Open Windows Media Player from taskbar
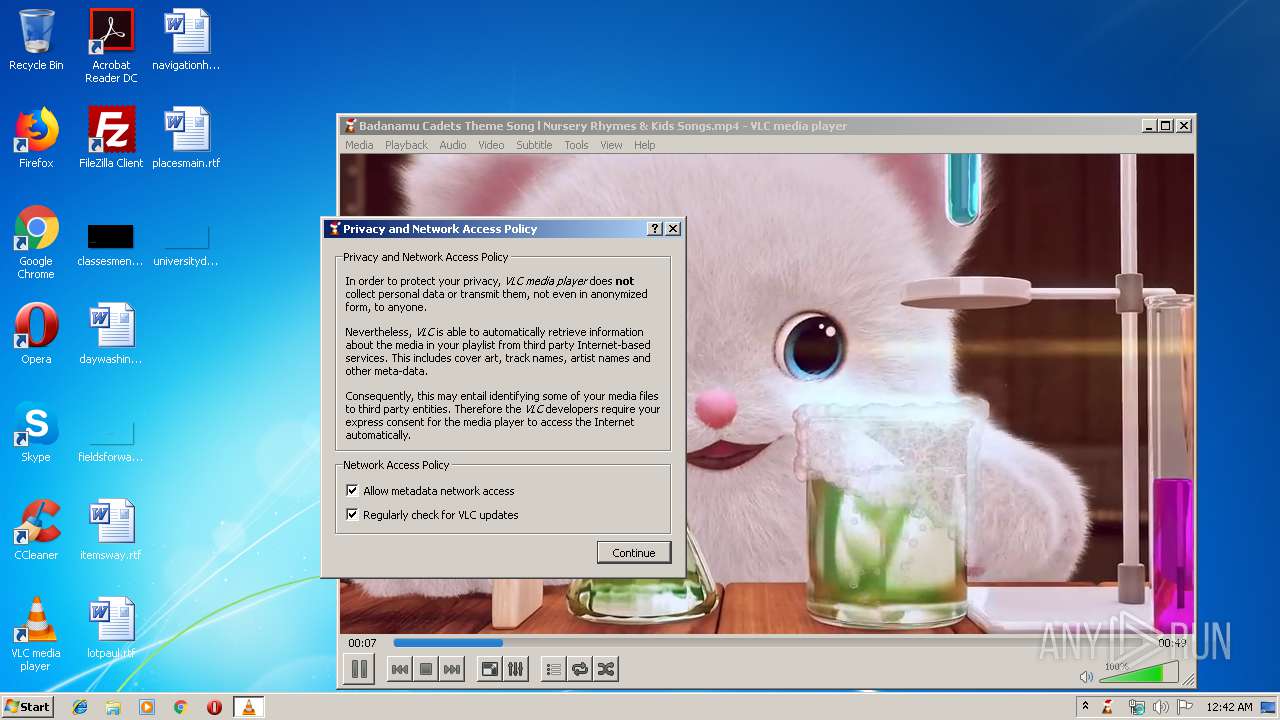1280x720 pixels. click(x=147, y=707)
